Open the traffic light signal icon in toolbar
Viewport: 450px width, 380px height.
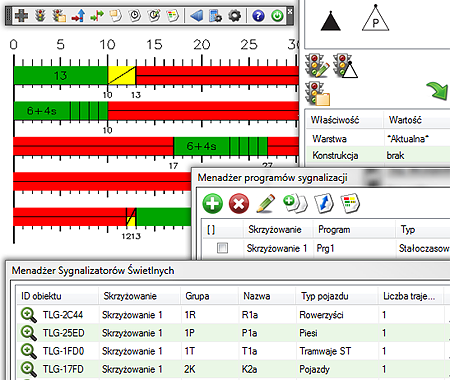pyautogui.click(x=40, y=15)
